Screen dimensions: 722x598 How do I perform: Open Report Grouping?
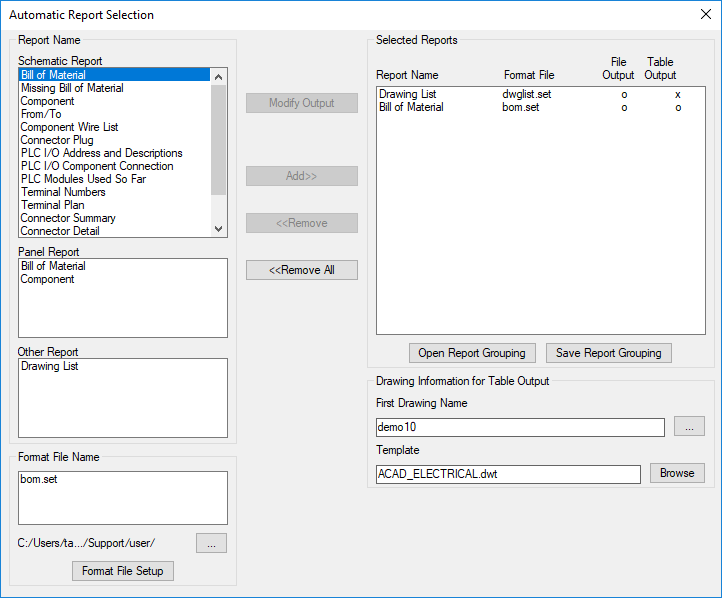(472, 353)
